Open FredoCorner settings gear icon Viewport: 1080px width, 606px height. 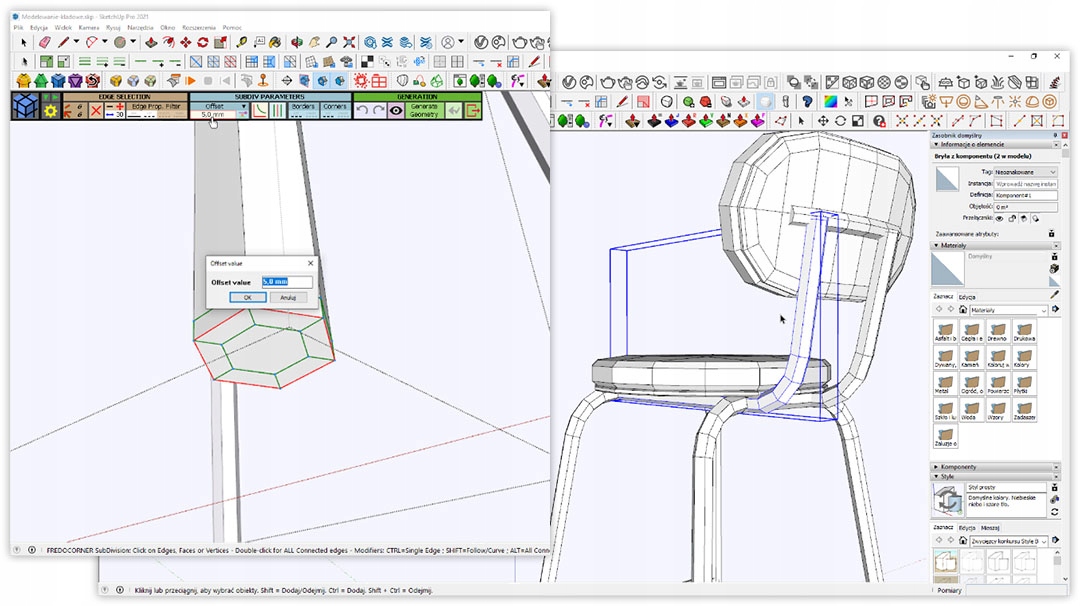(x=50, y=112)
